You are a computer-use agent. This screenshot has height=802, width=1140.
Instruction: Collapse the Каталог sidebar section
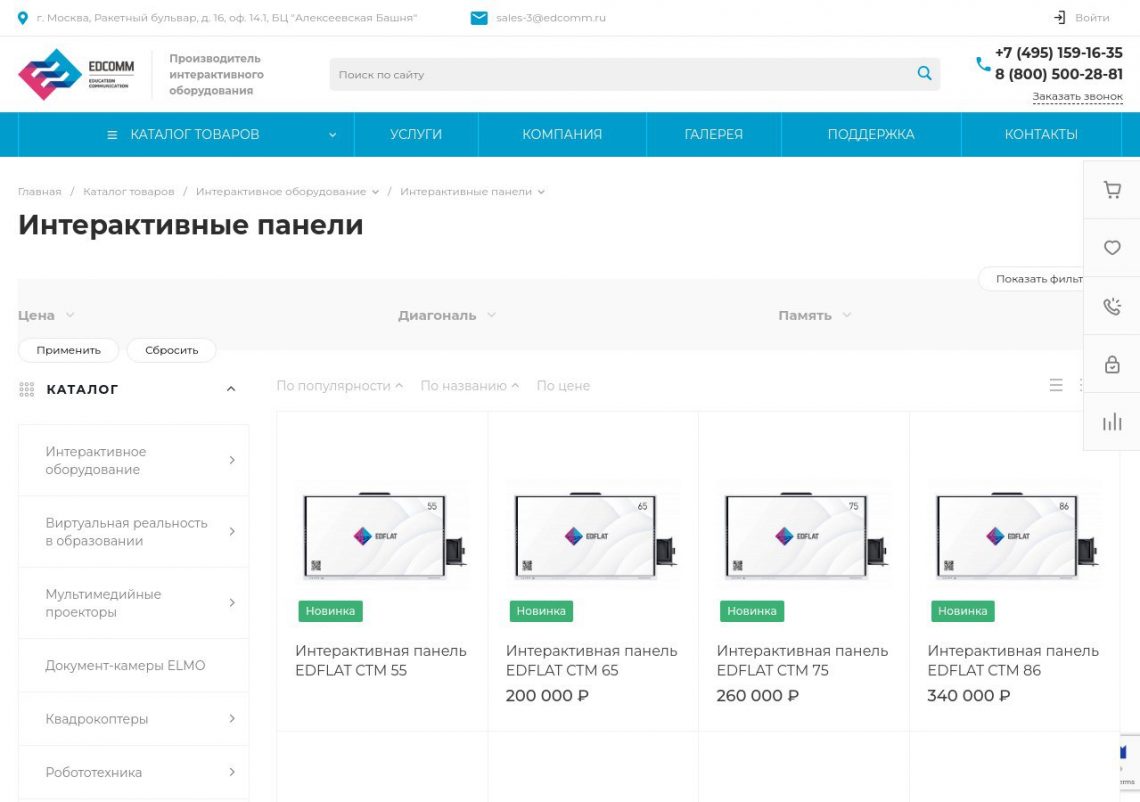point(231,389)
